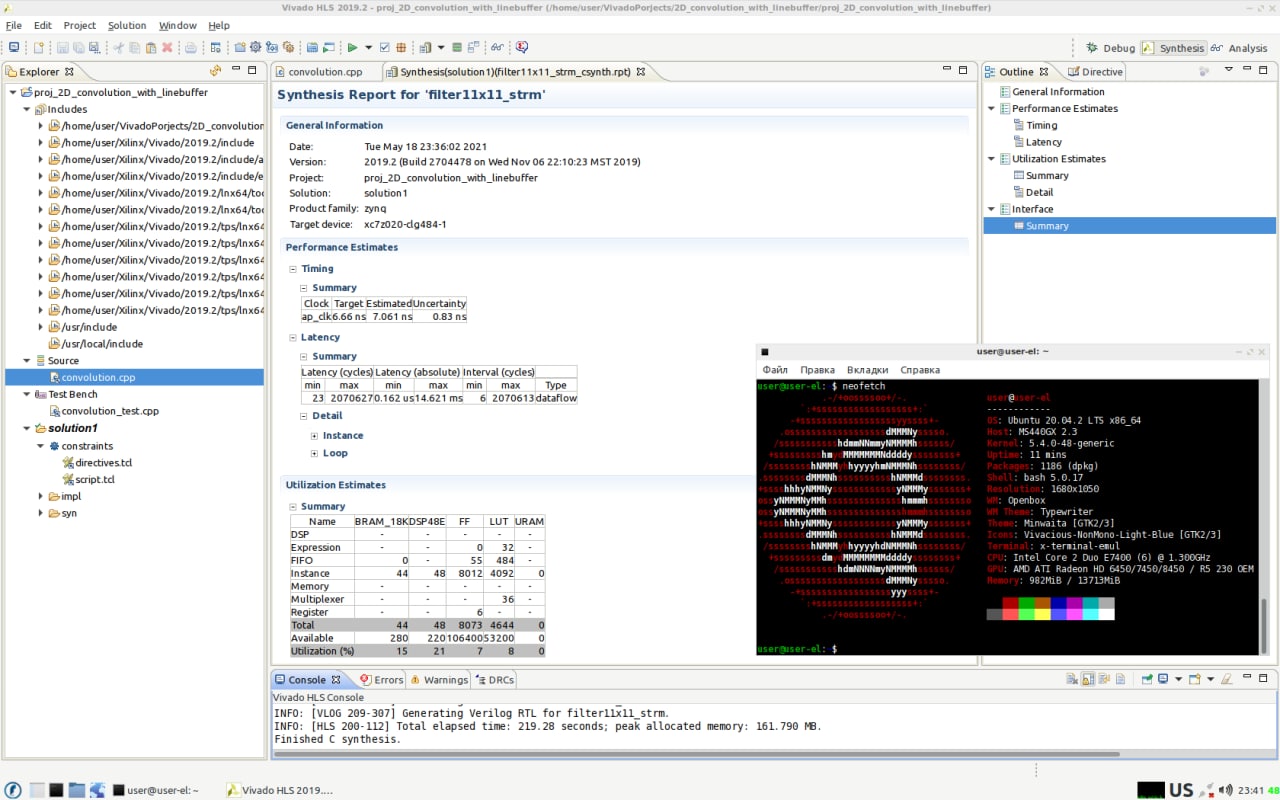Click the user@user-el terminal taskbar entry

(155, 790)
